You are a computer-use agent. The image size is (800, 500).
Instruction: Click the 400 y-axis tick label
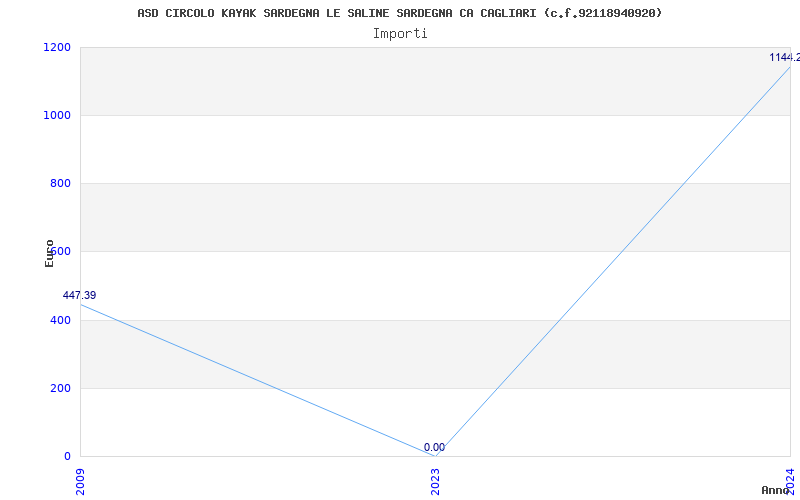click(60, 320)
